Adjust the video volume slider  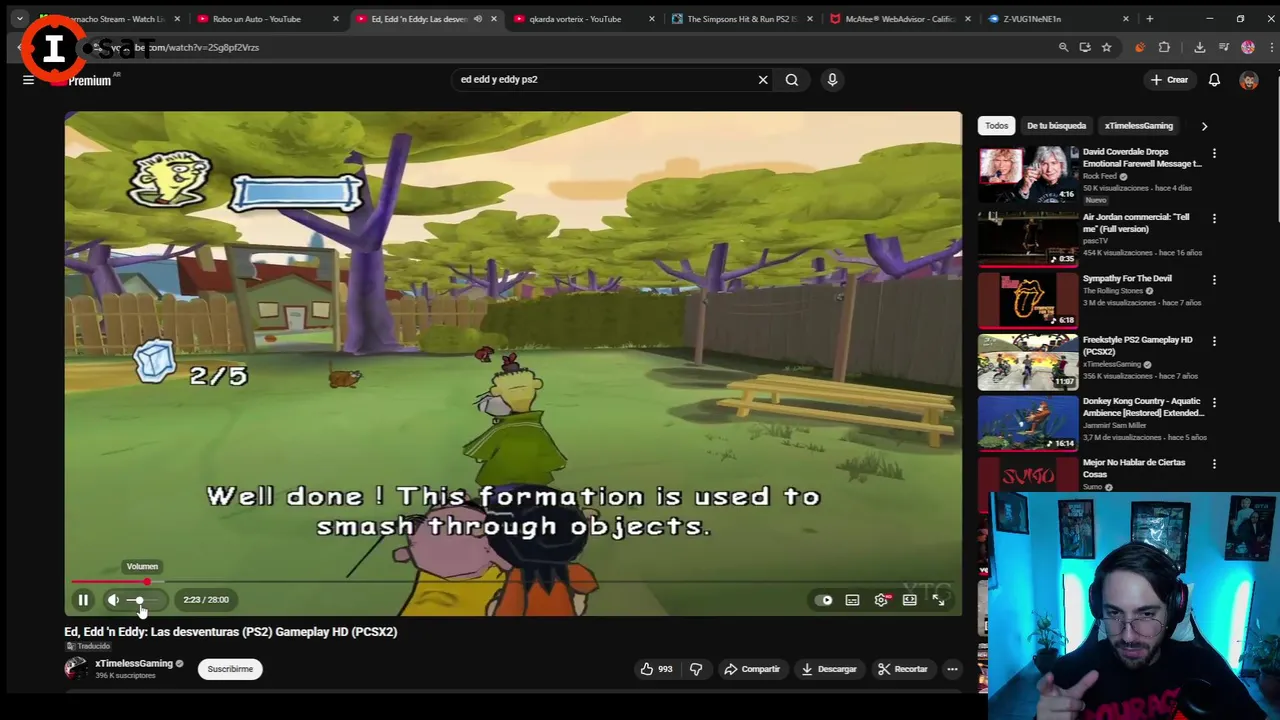pos(145,600)
